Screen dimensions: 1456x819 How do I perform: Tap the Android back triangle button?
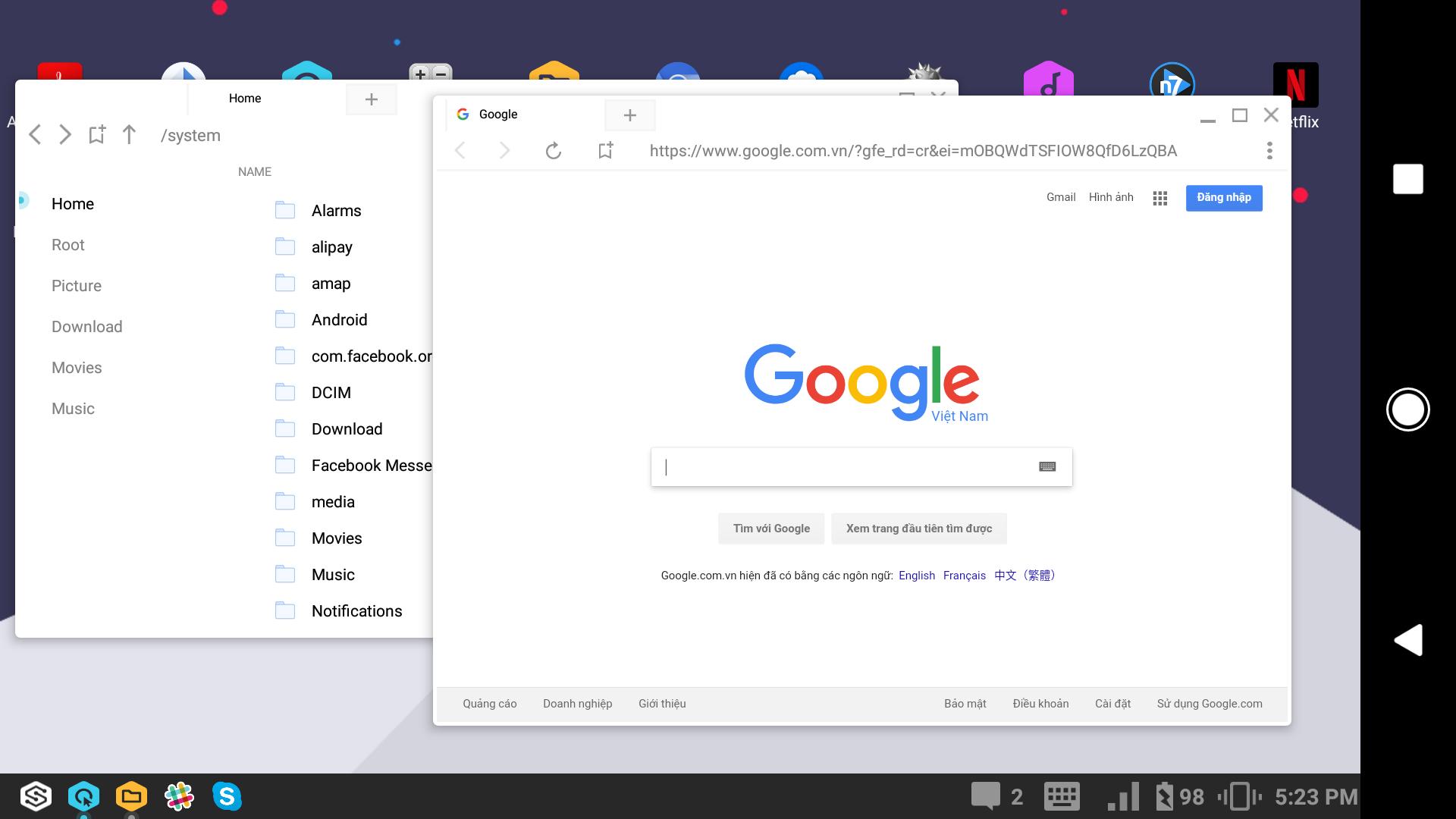coord(1408,640)
